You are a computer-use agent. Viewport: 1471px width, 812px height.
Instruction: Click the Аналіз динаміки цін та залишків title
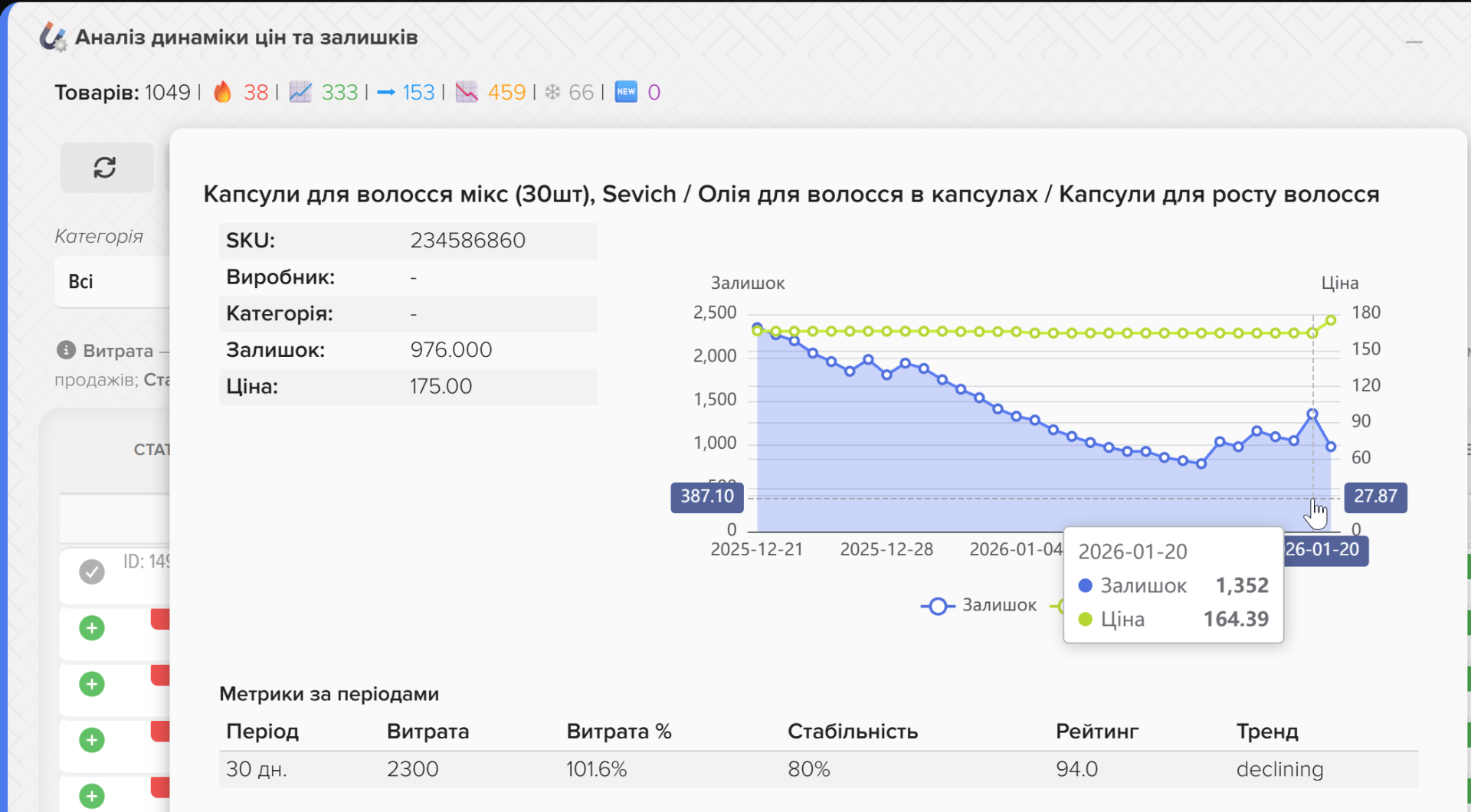[246, 37]
